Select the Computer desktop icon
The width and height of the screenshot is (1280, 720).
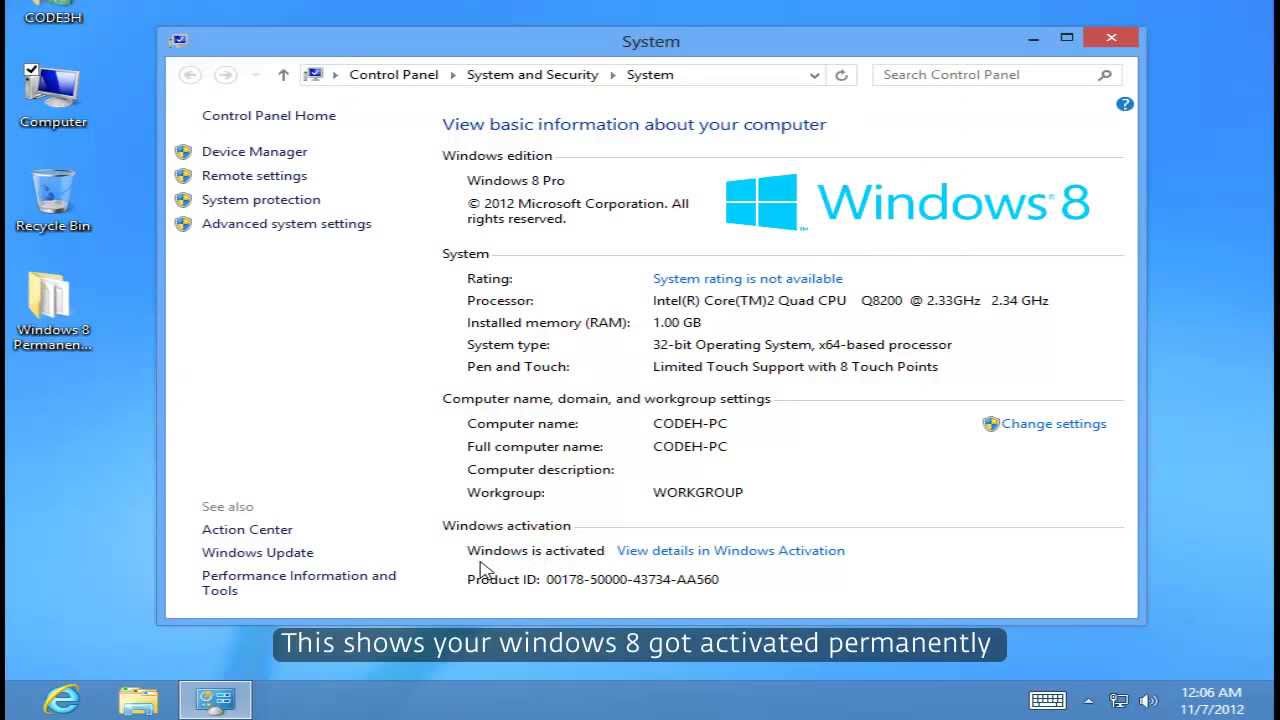point(53,97)
